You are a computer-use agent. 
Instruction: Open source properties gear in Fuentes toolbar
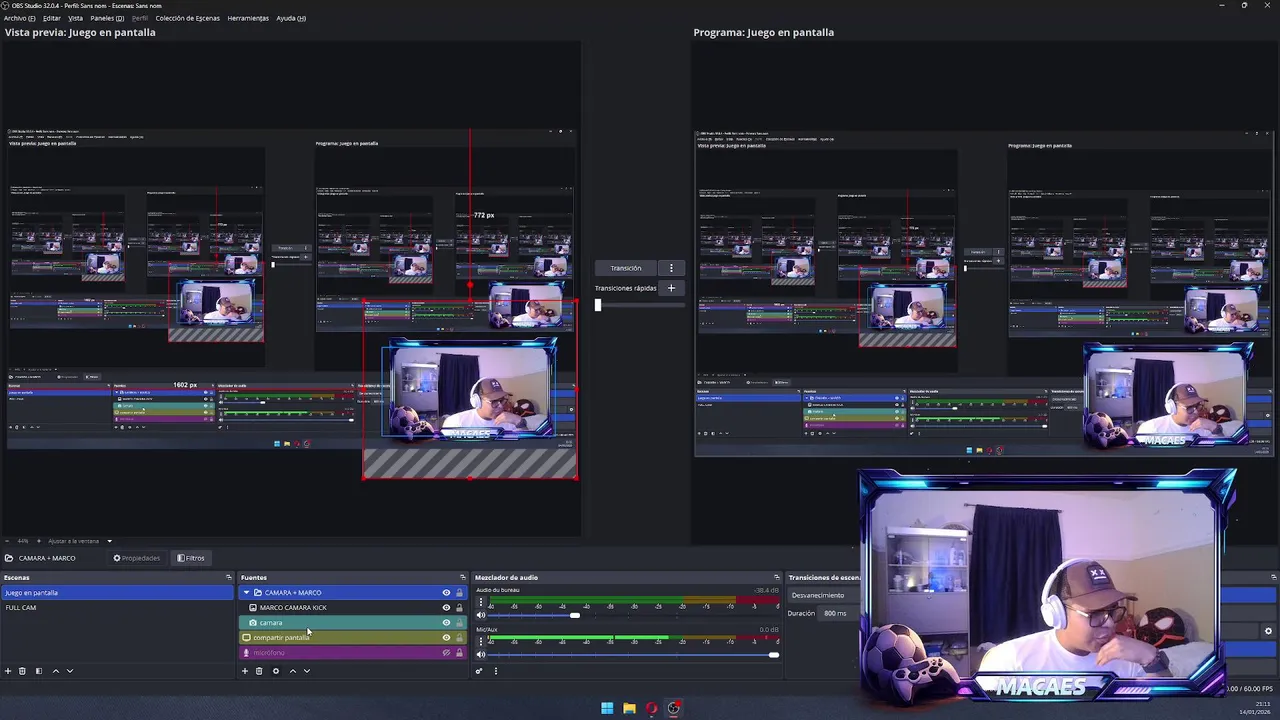pyautogui.click(x=276, y=671)
